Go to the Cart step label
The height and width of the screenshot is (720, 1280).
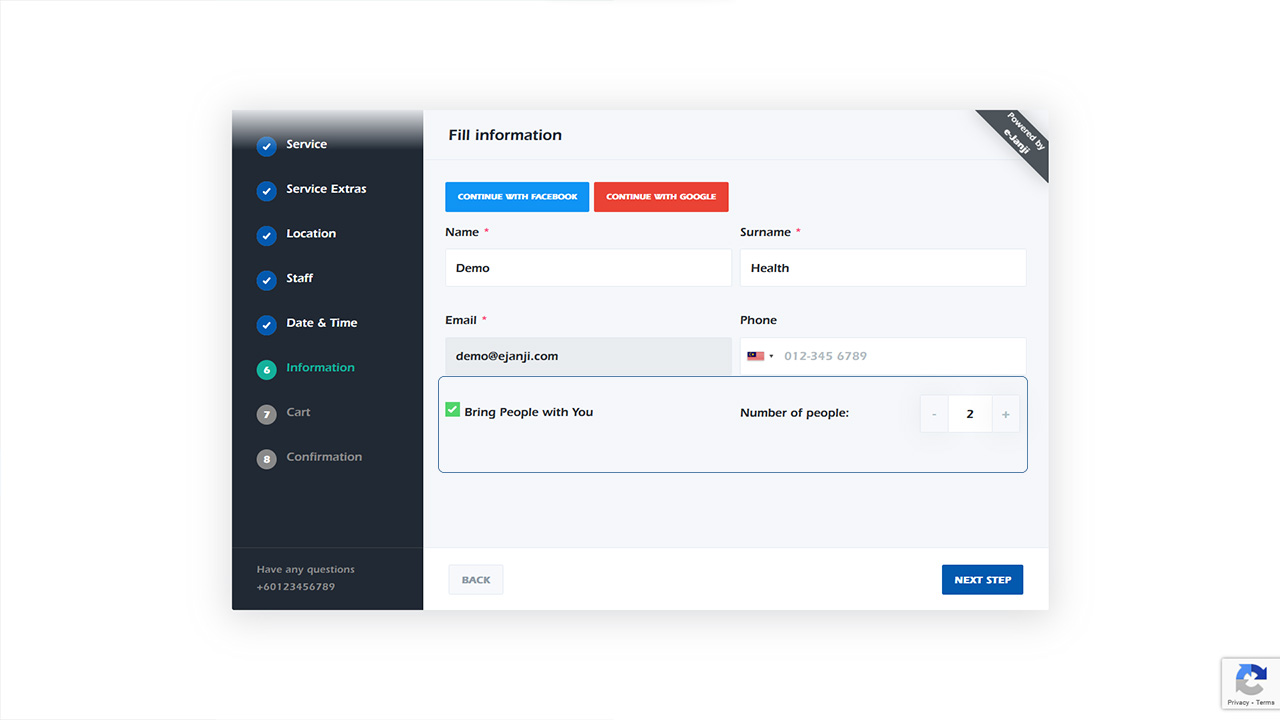coord(298,412)
